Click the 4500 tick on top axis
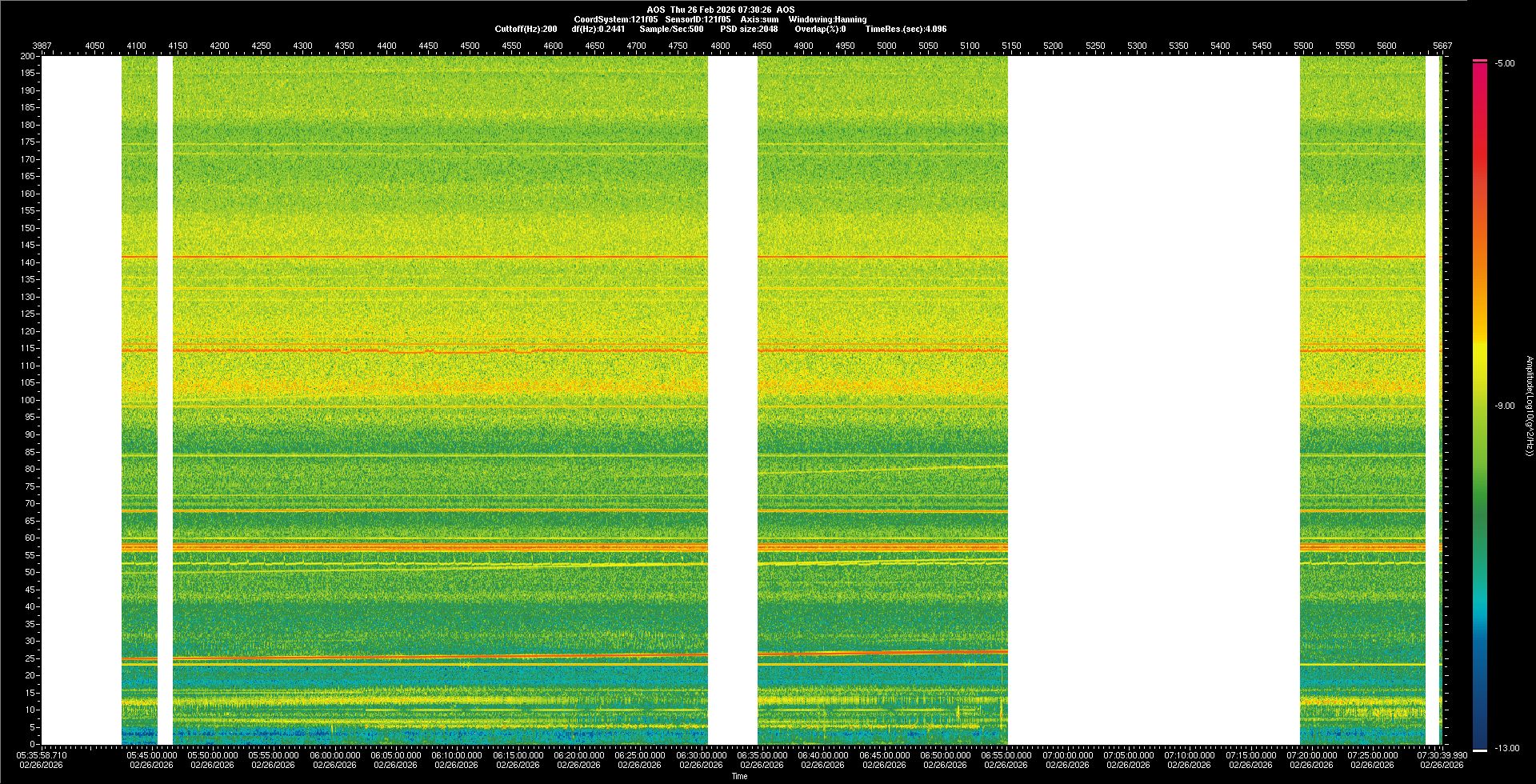 [470, 46]
